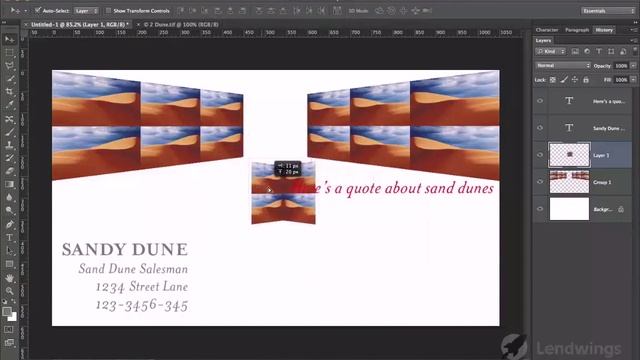Open Fill slider dropdown arrow
This screenshot has height=360, width=640.
click(x=633, y=80)
